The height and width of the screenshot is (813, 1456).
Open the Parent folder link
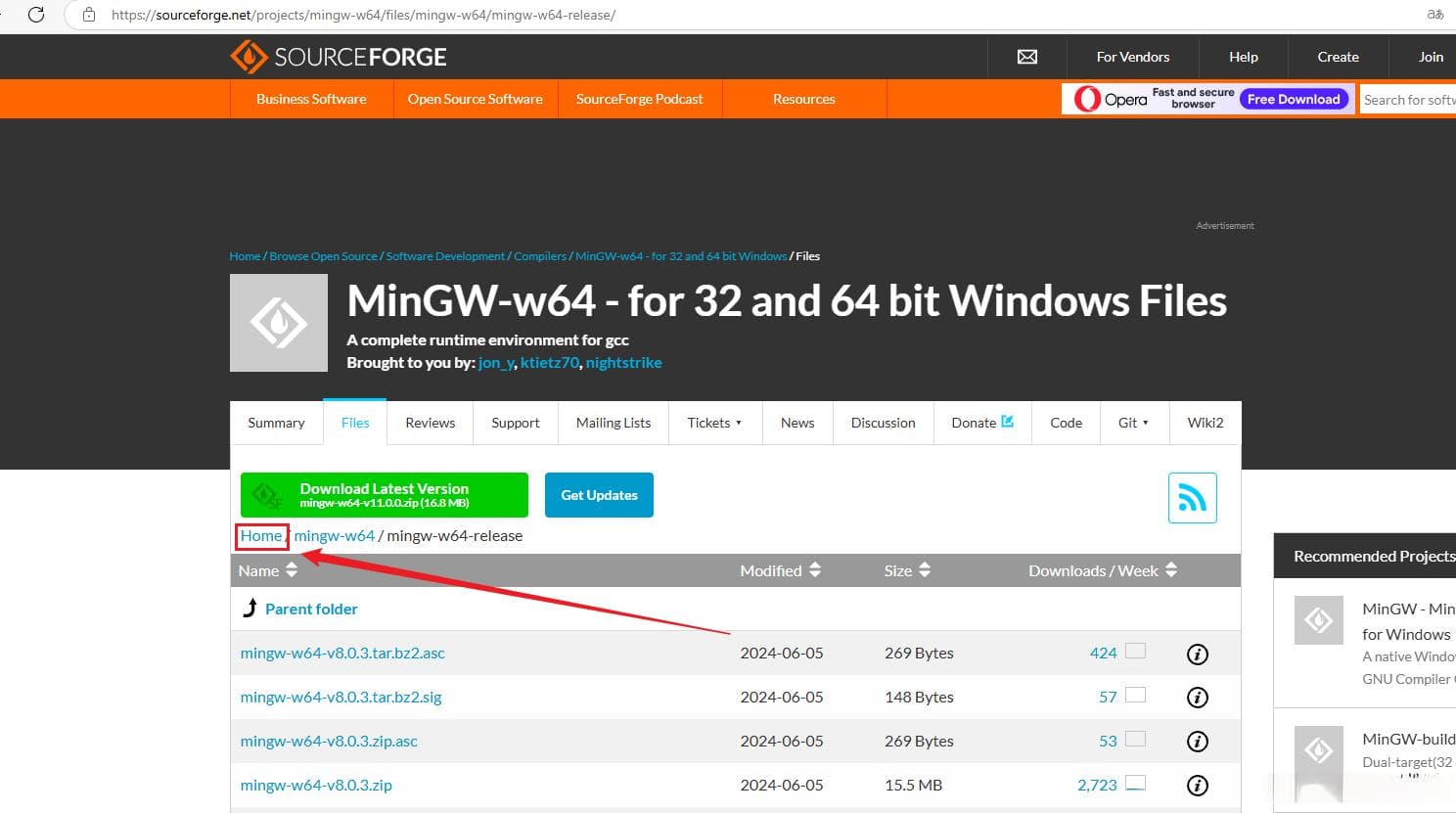coord(311,609)
